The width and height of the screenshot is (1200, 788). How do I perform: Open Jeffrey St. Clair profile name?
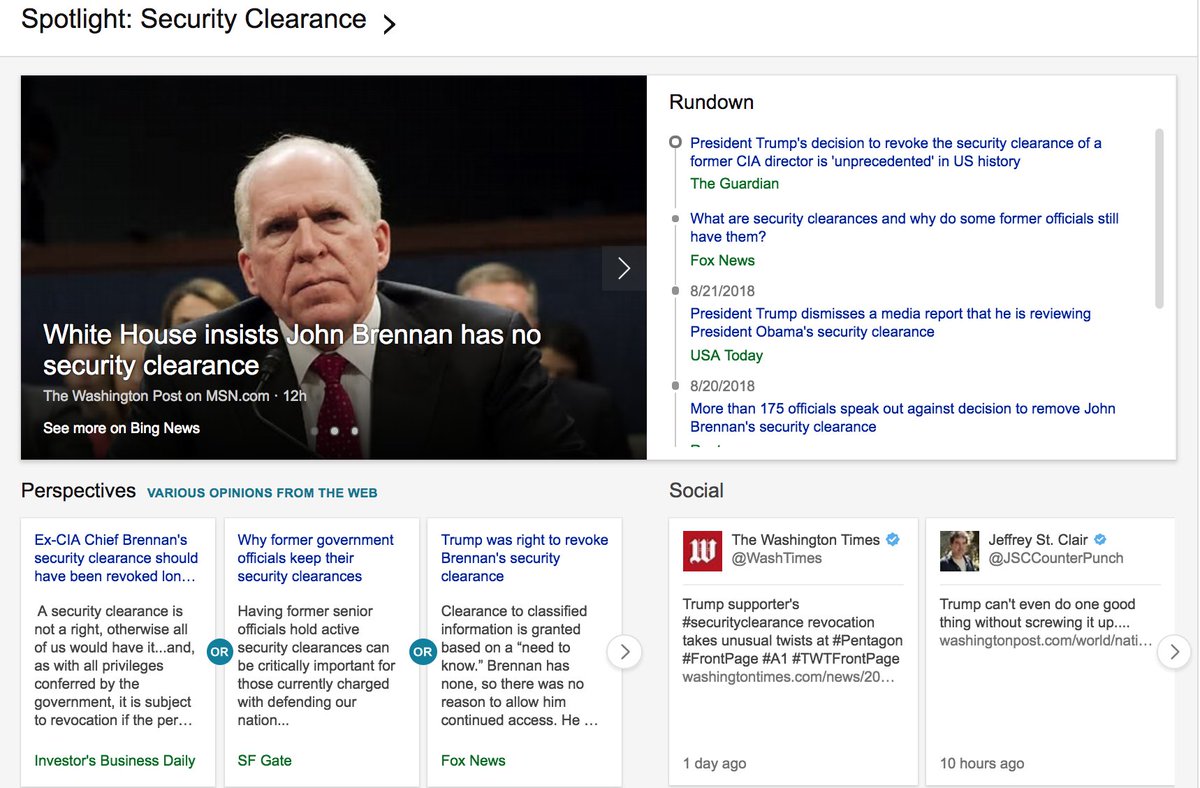pos(1038,540)
